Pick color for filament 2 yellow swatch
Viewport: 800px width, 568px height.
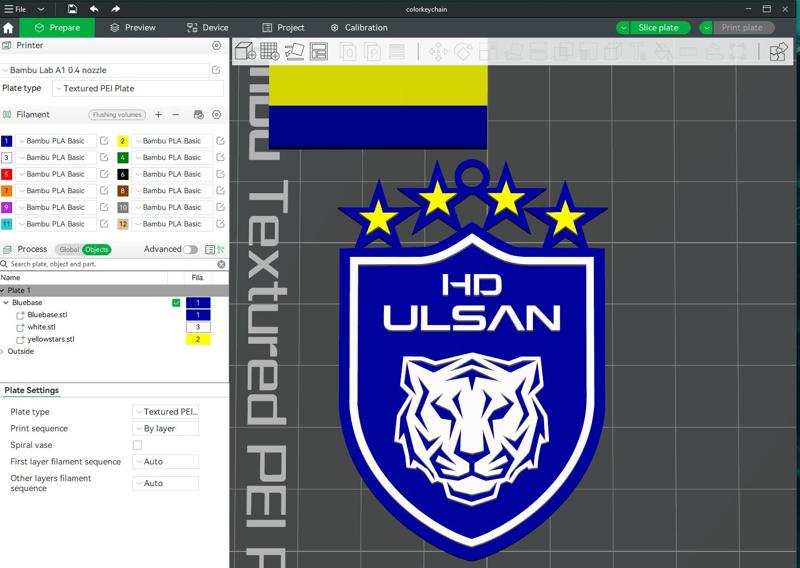pos(122,141)
